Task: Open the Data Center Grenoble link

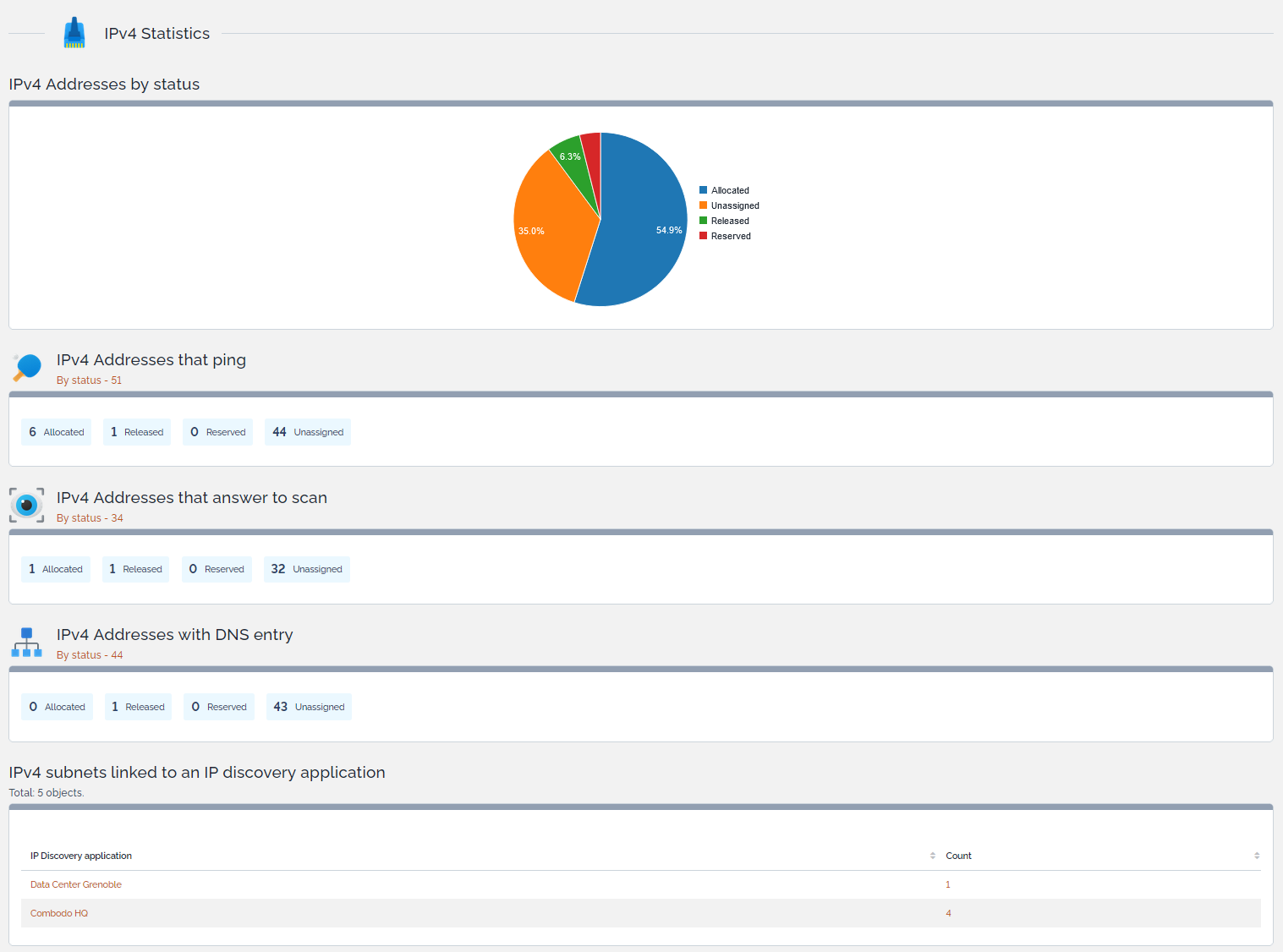Action: [76, 884]
